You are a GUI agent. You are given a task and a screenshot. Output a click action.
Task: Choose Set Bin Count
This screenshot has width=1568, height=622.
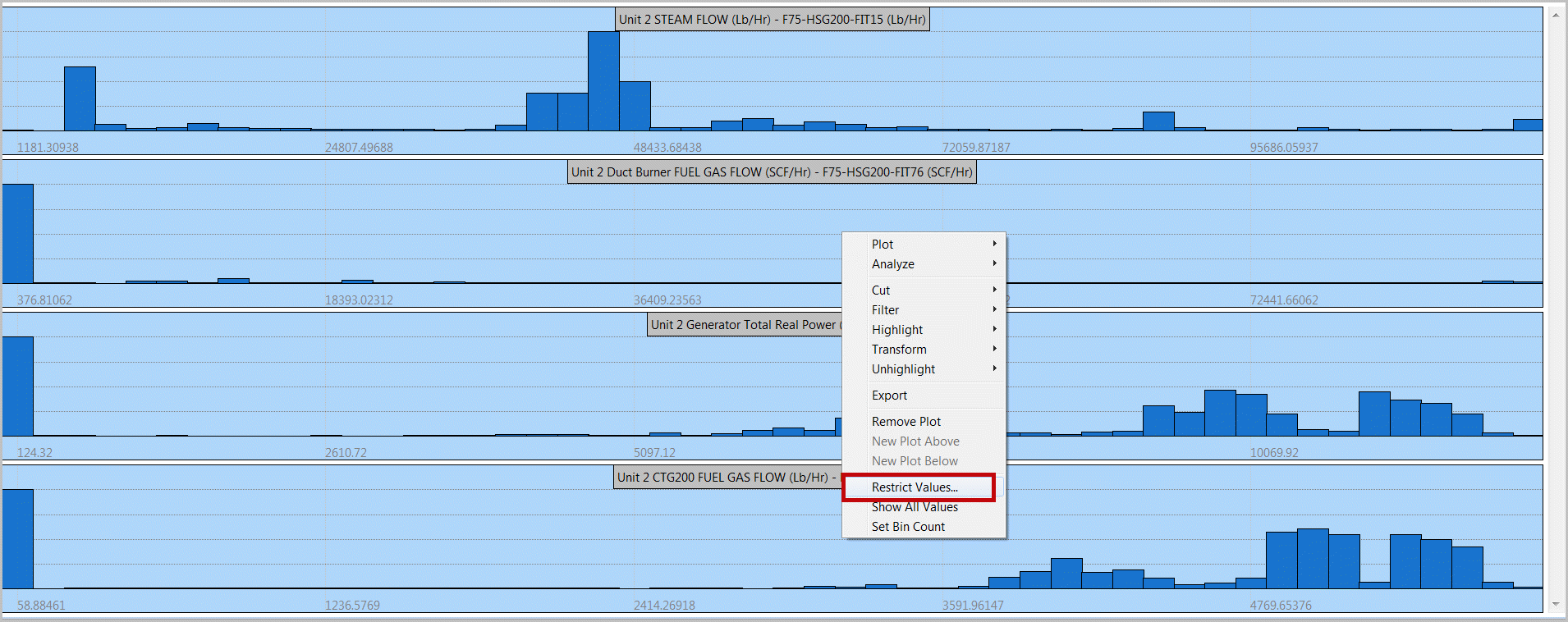tap(908, 527)
